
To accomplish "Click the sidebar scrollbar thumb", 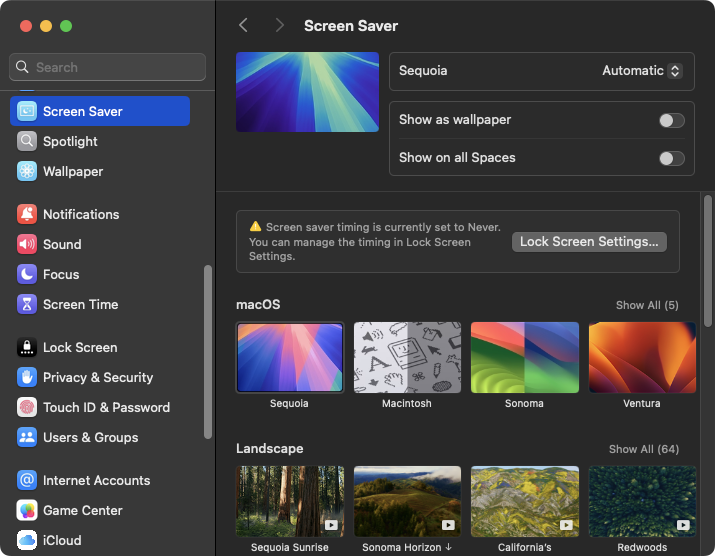I will point(208,352).
